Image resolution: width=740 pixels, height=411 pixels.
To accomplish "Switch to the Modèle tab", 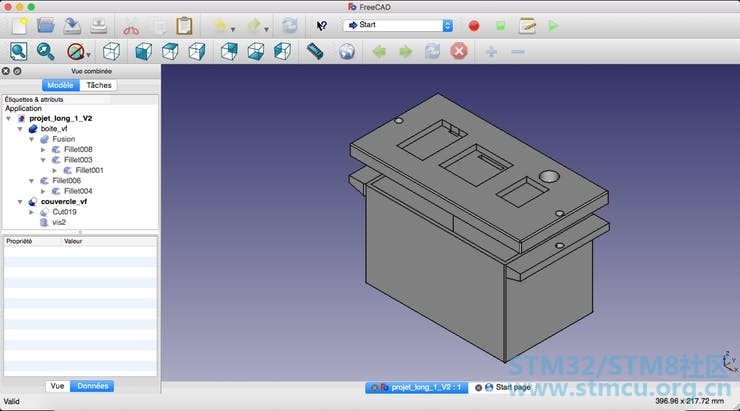I will pos(60,85).
